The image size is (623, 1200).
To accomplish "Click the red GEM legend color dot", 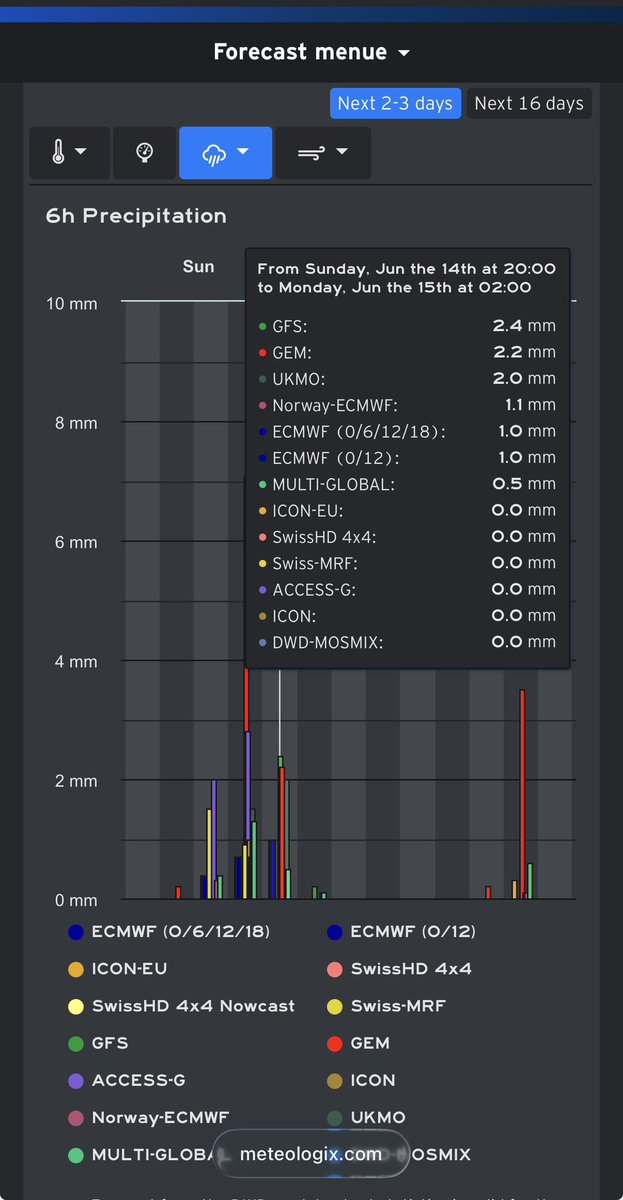I will point(335,1043).
